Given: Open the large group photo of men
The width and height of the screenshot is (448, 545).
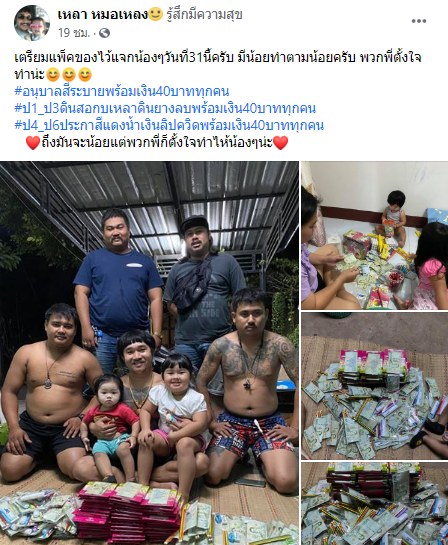Looking at the screenshot, I should [149, 353].
